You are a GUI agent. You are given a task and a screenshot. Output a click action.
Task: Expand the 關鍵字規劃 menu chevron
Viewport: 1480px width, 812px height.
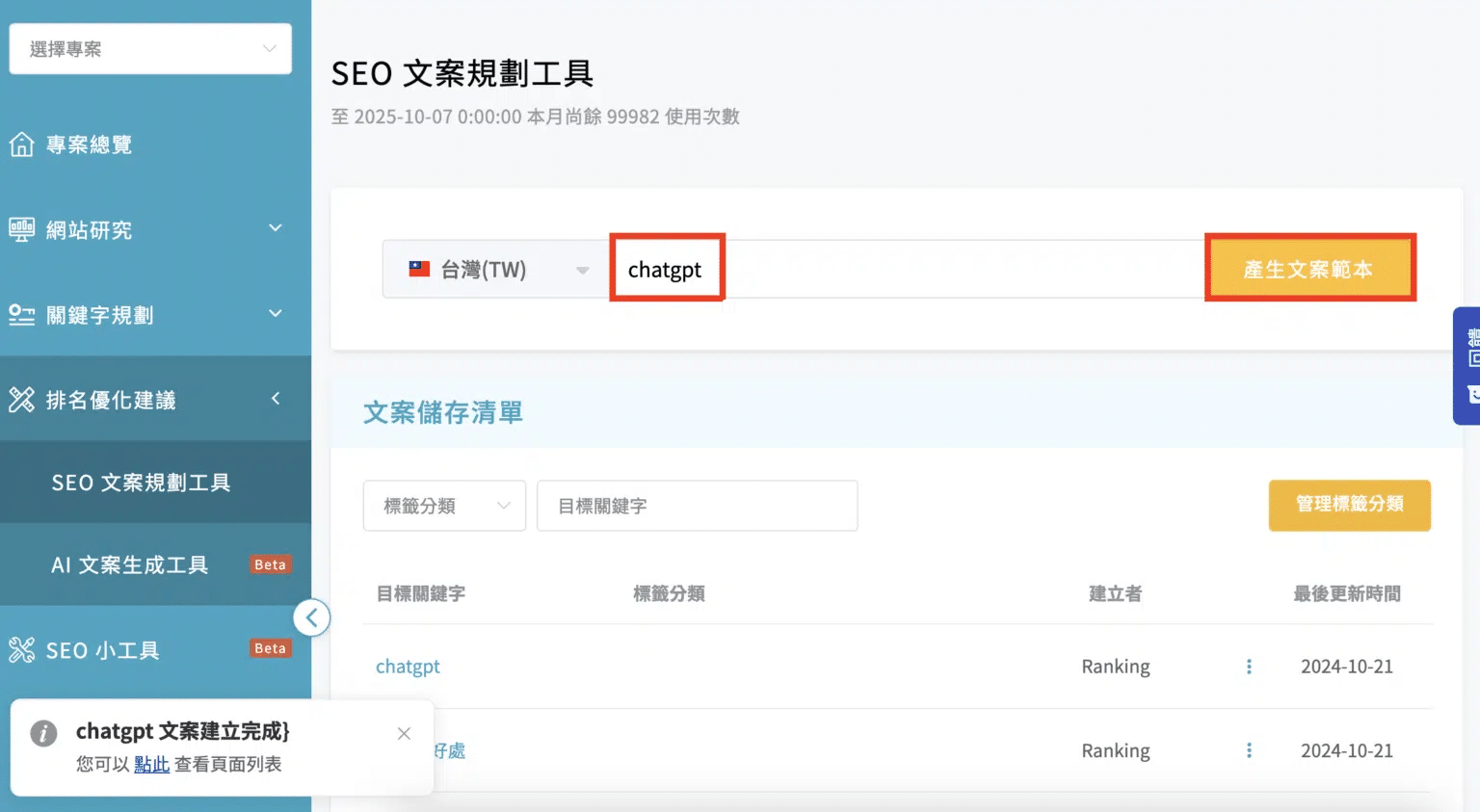[x=276, y=313]
